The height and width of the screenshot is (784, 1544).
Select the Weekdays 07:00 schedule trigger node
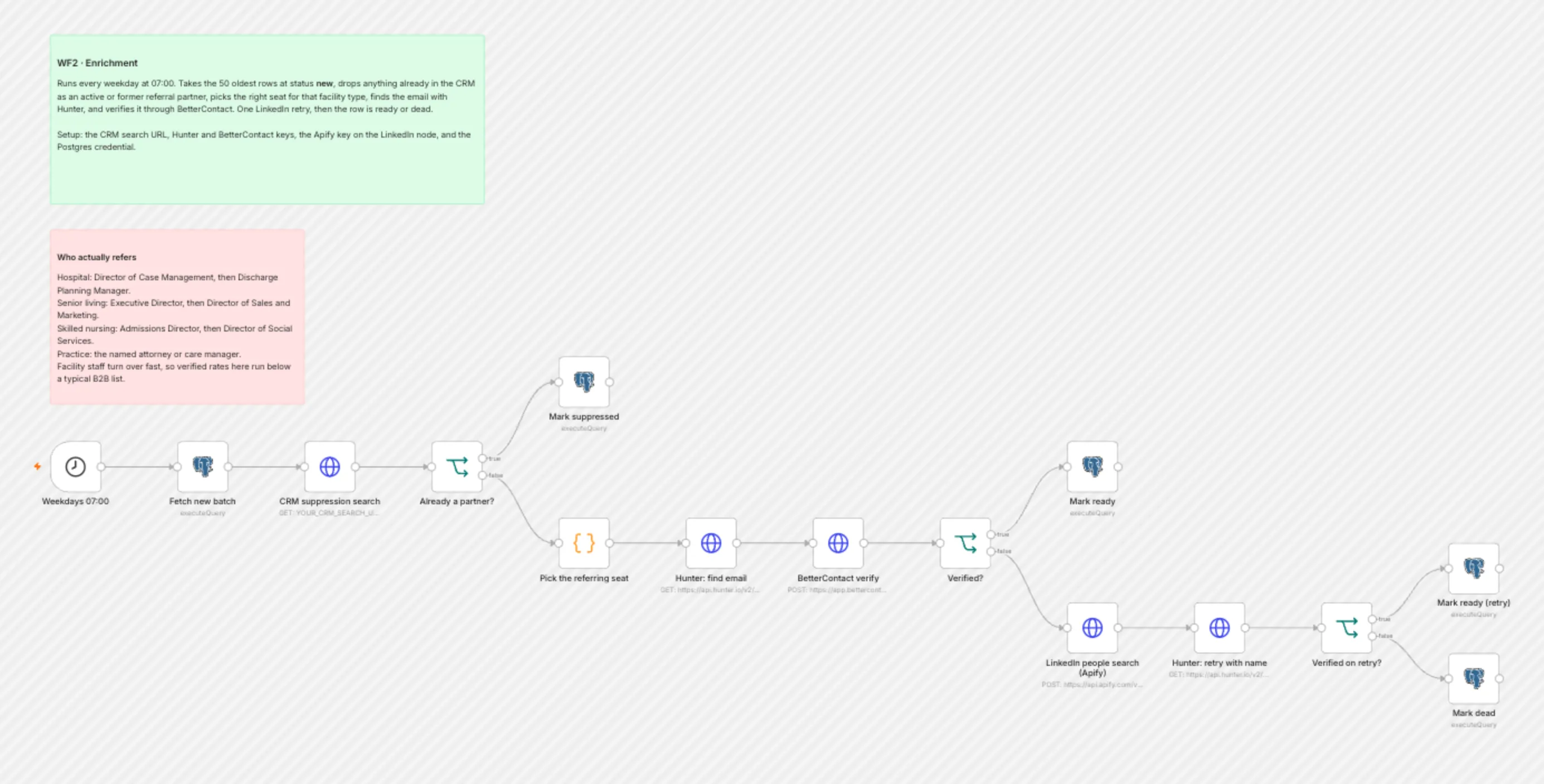75,466
